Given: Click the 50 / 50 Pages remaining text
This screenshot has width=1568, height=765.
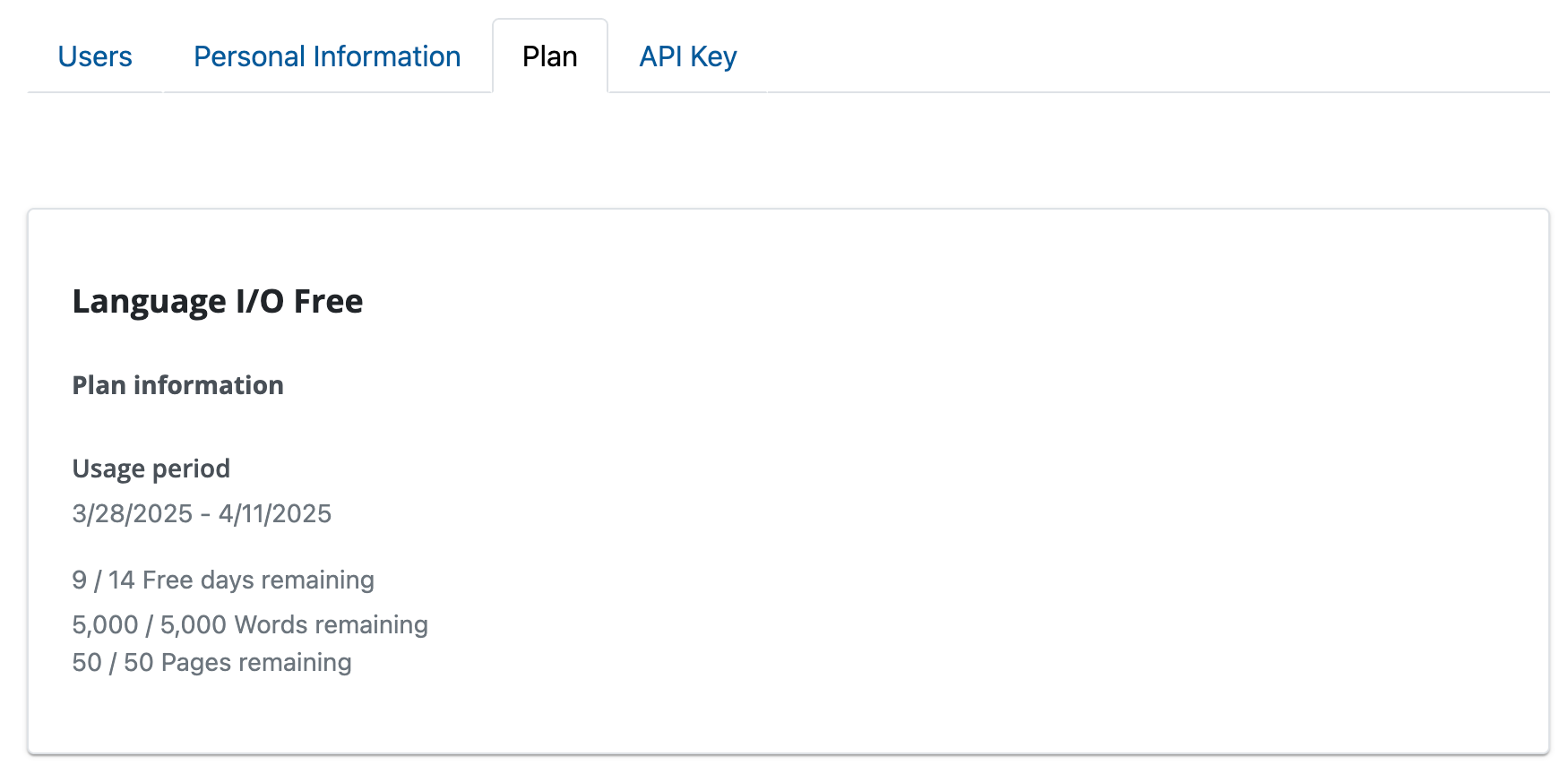Looking at the screenshot, I should (x=211, y=662).
